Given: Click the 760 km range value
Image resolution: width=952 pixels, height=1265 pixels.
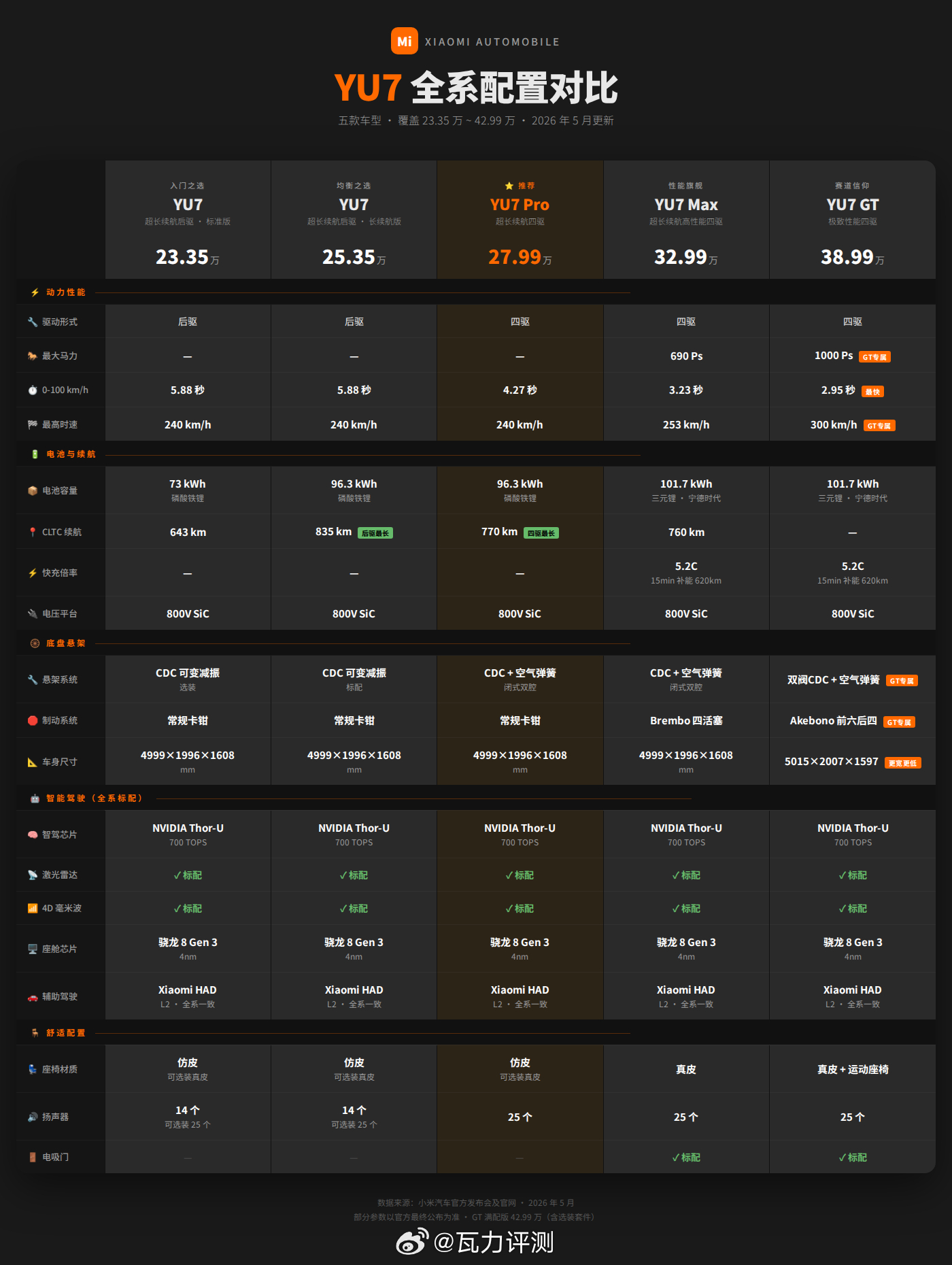Looking at the screenshot, I should coord(686,532).
